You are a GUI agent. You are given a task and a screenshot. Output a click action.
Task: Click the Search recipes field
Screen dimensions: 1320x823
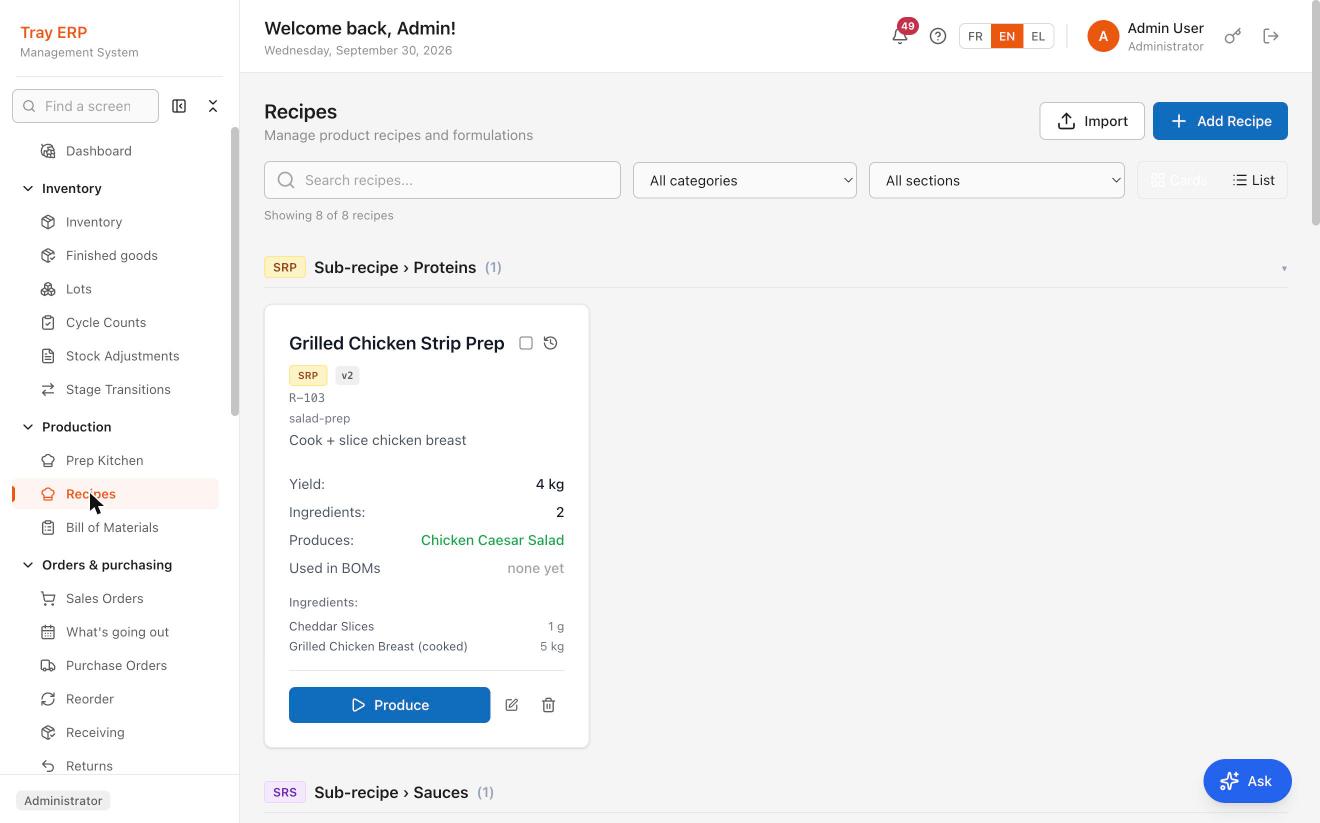(442, 180)
